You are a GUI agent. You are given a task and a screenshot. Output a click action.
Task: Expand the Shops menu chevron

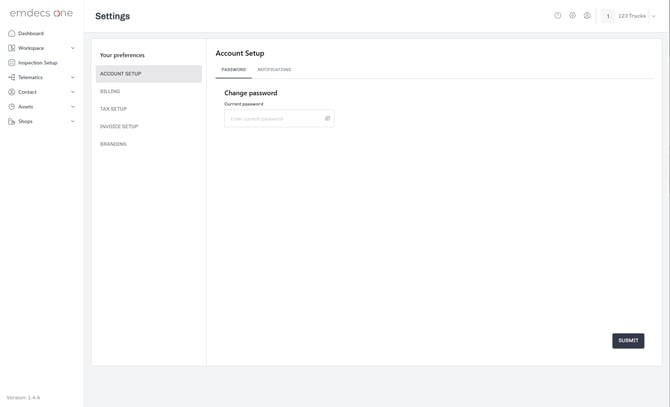[x=73, y=121]
